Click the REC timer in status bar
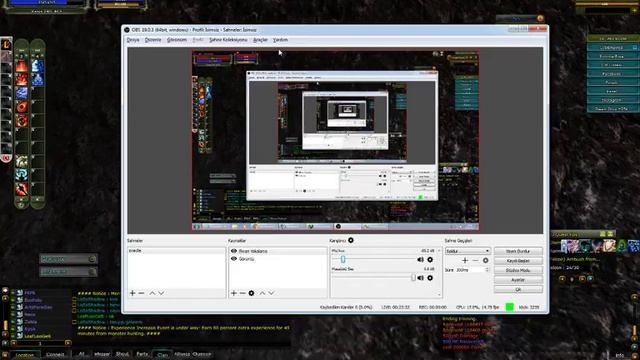 (433, 307)
